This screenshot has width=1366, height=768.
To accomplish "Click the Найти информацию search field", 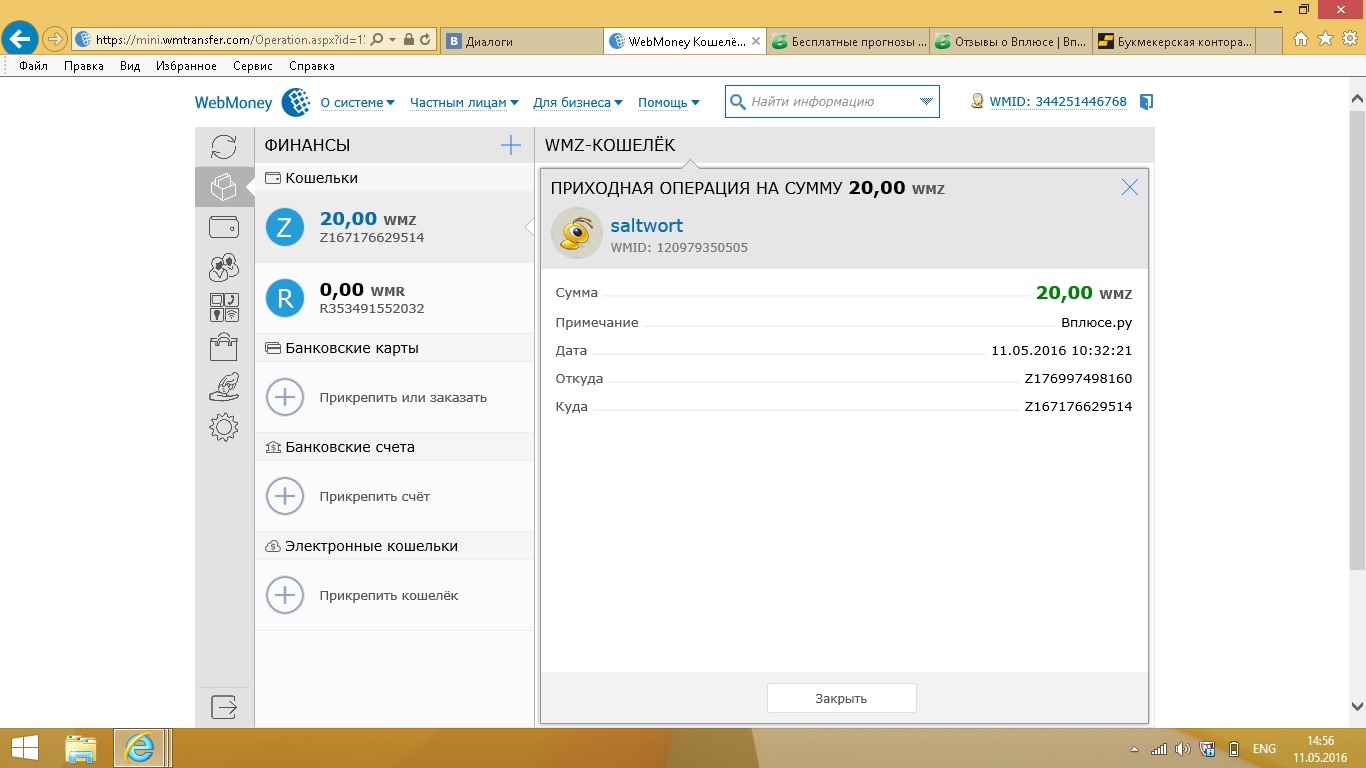I will tap(830, 102).
